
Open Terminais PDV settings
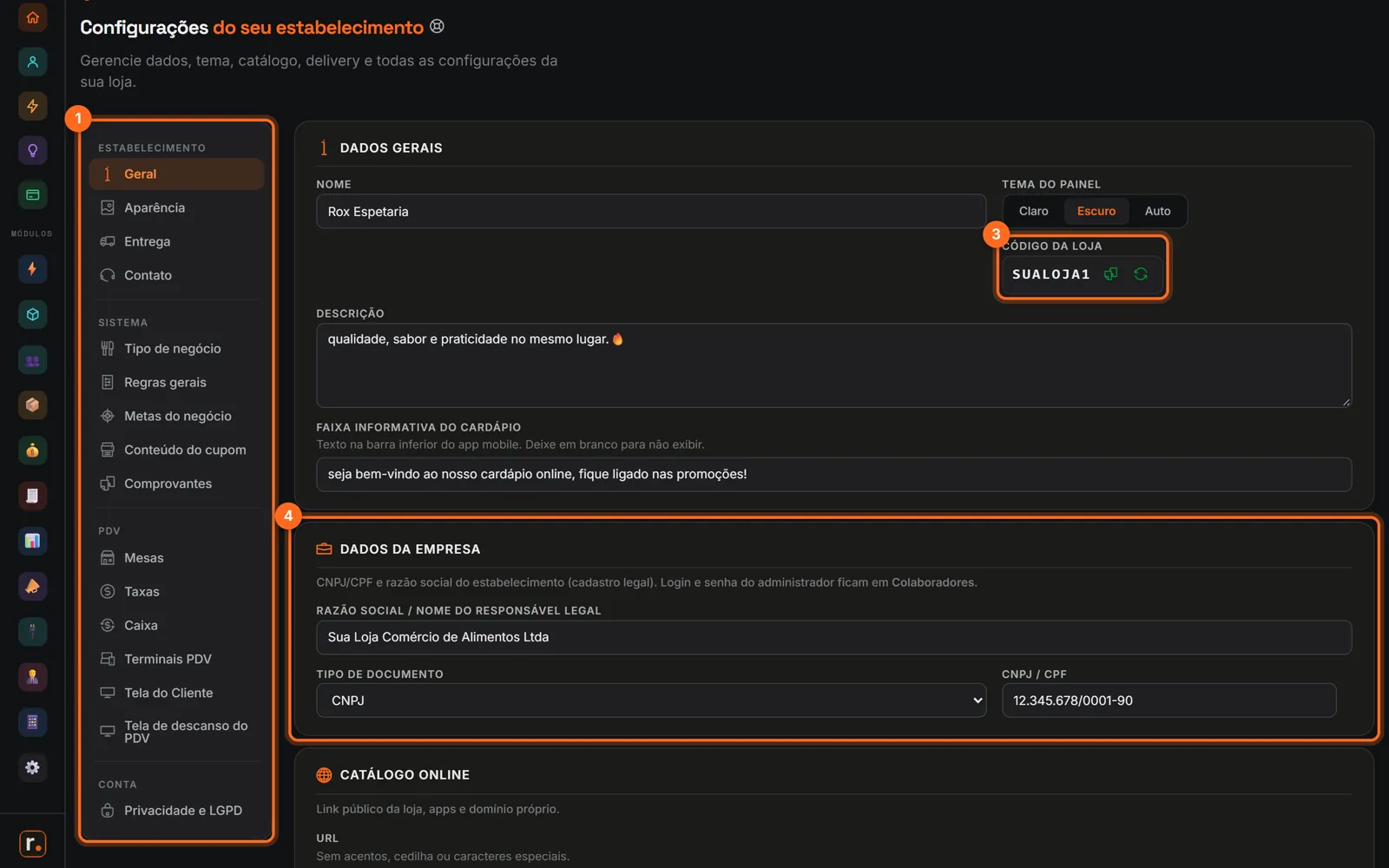pyautogui.click(x=176, y=659)
